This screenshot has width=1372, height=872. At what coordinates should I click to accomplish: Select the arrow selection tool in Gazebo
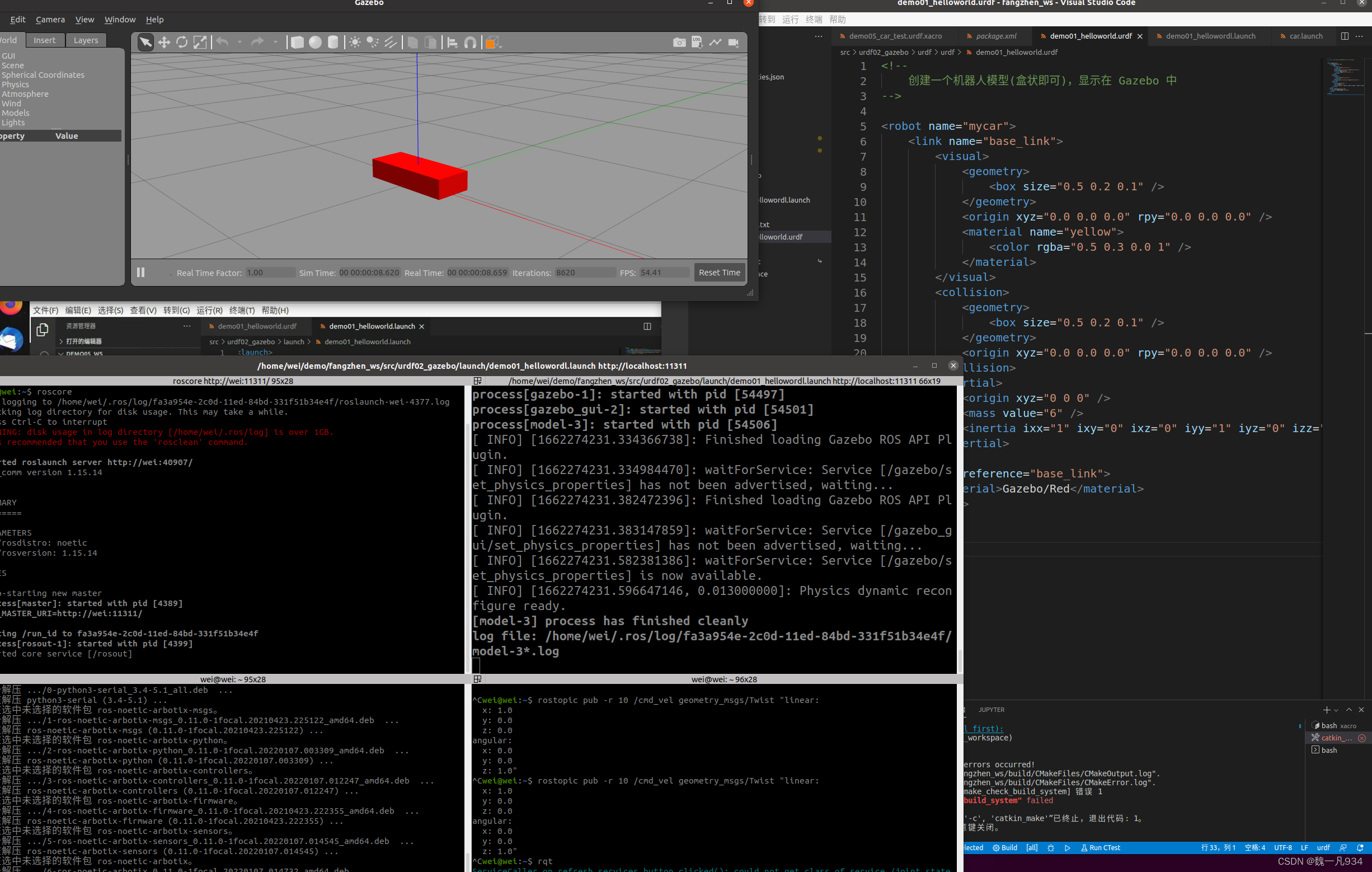pyautogui.click(x=146, y=43)
